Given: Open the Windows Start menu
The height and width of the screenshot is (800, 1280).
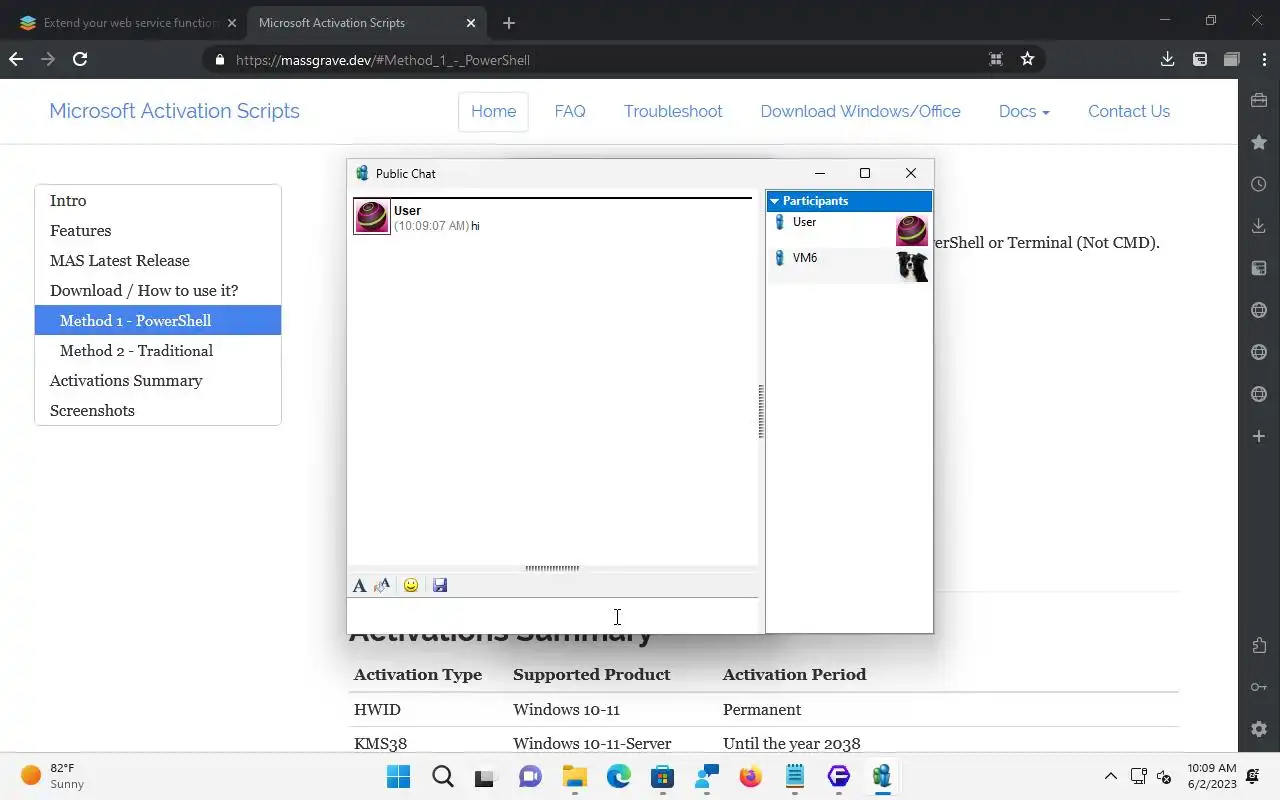Looking at the screenshot, I should [398, 776].
